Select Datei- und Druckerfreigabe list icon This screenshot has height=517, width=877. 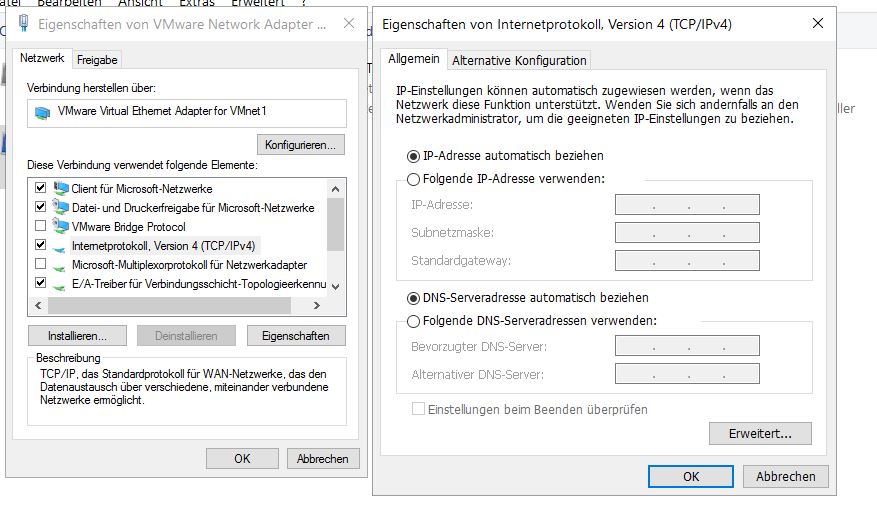coord(61,207)
